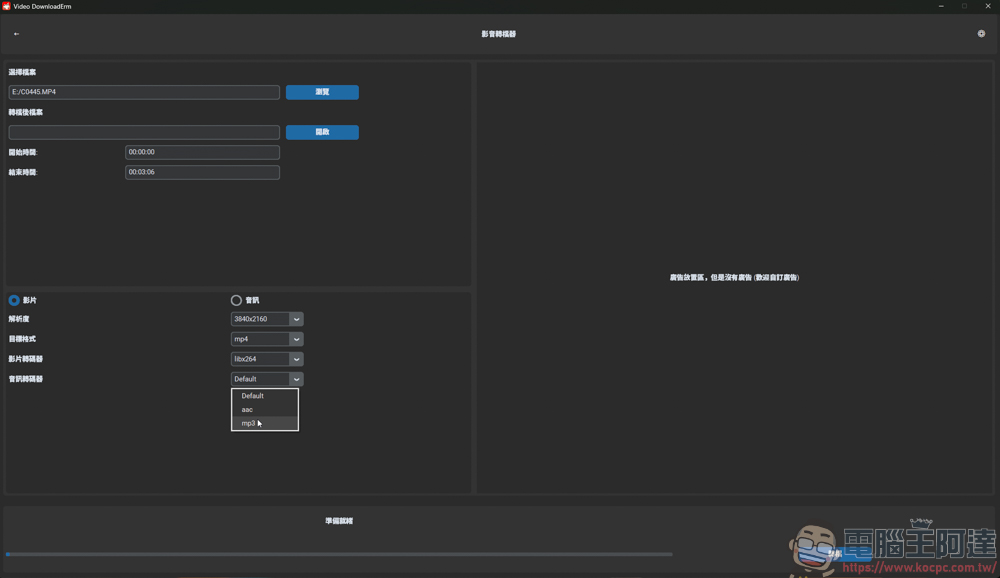1000x578 pixels.
Task: Open the 解析度 dropdown showing 3840x2160
Action: tap(267, 319)
